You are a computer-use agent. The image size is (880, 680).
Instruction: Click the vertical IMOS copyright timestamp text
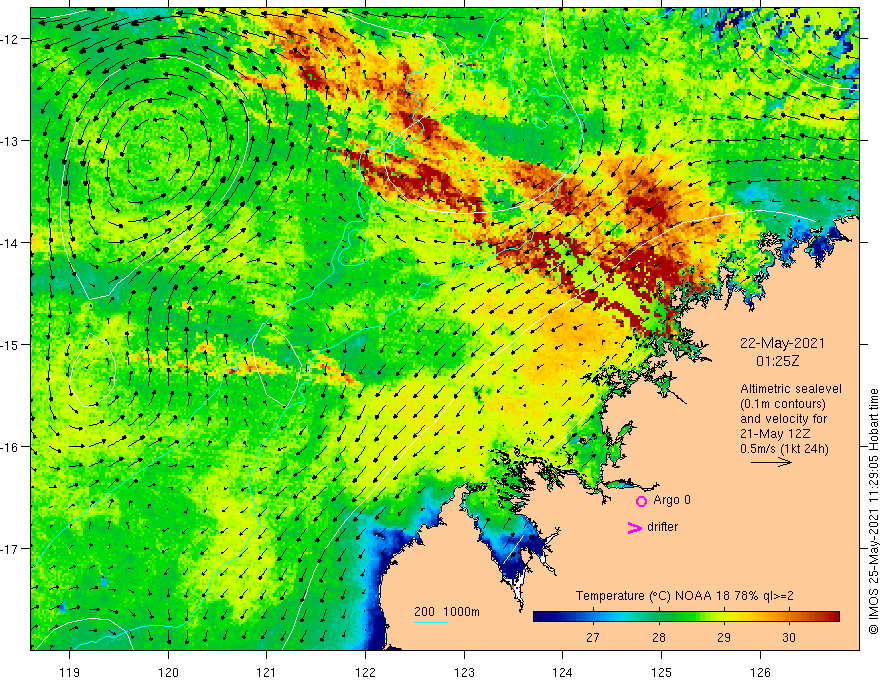point(873,512)
